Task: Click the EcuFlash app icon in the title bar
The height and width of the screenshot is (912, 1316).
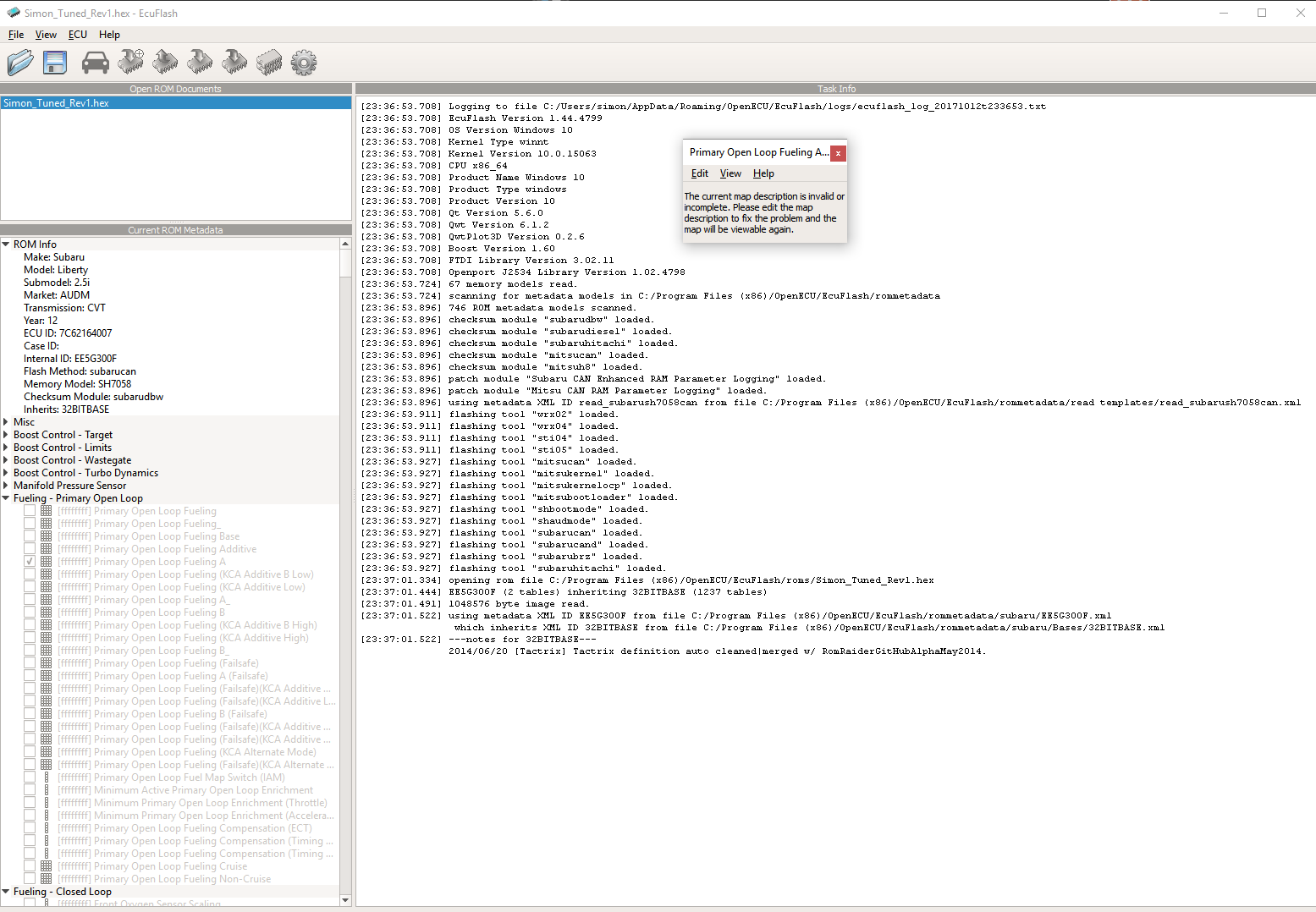Action: coord(13,13)
